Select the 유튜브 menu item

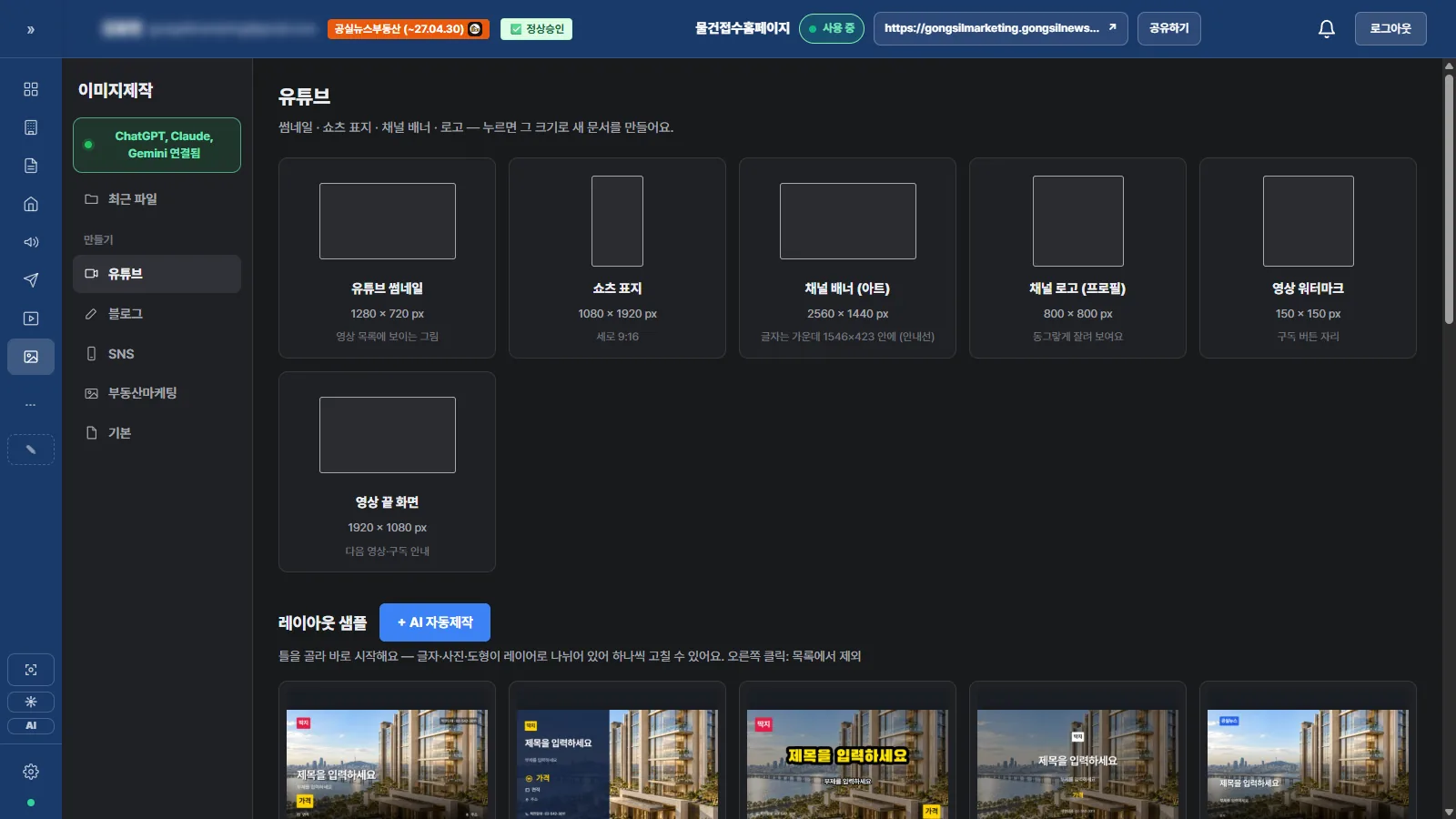point(157,274)
